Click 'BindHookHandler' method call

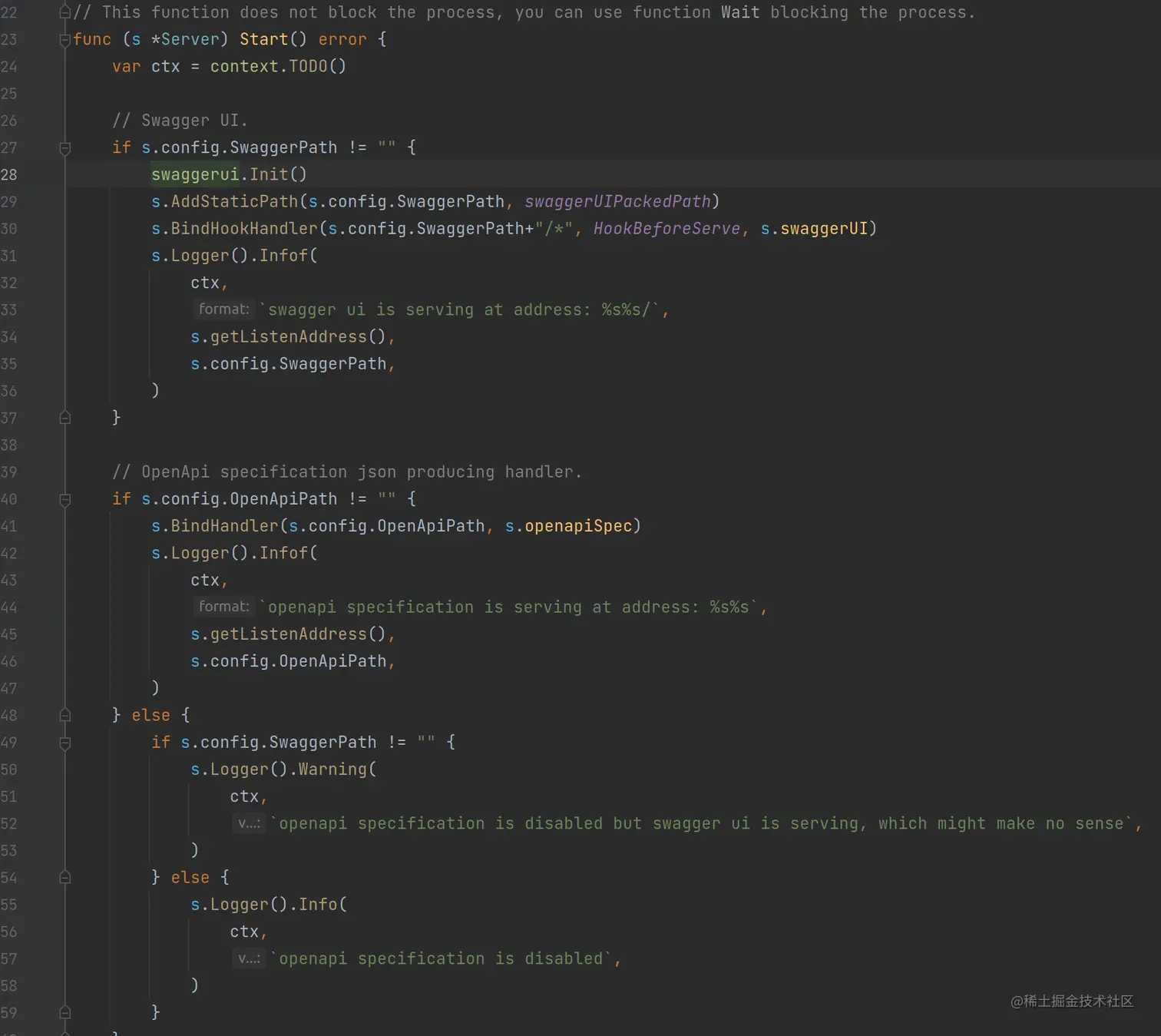coord(244,228)
